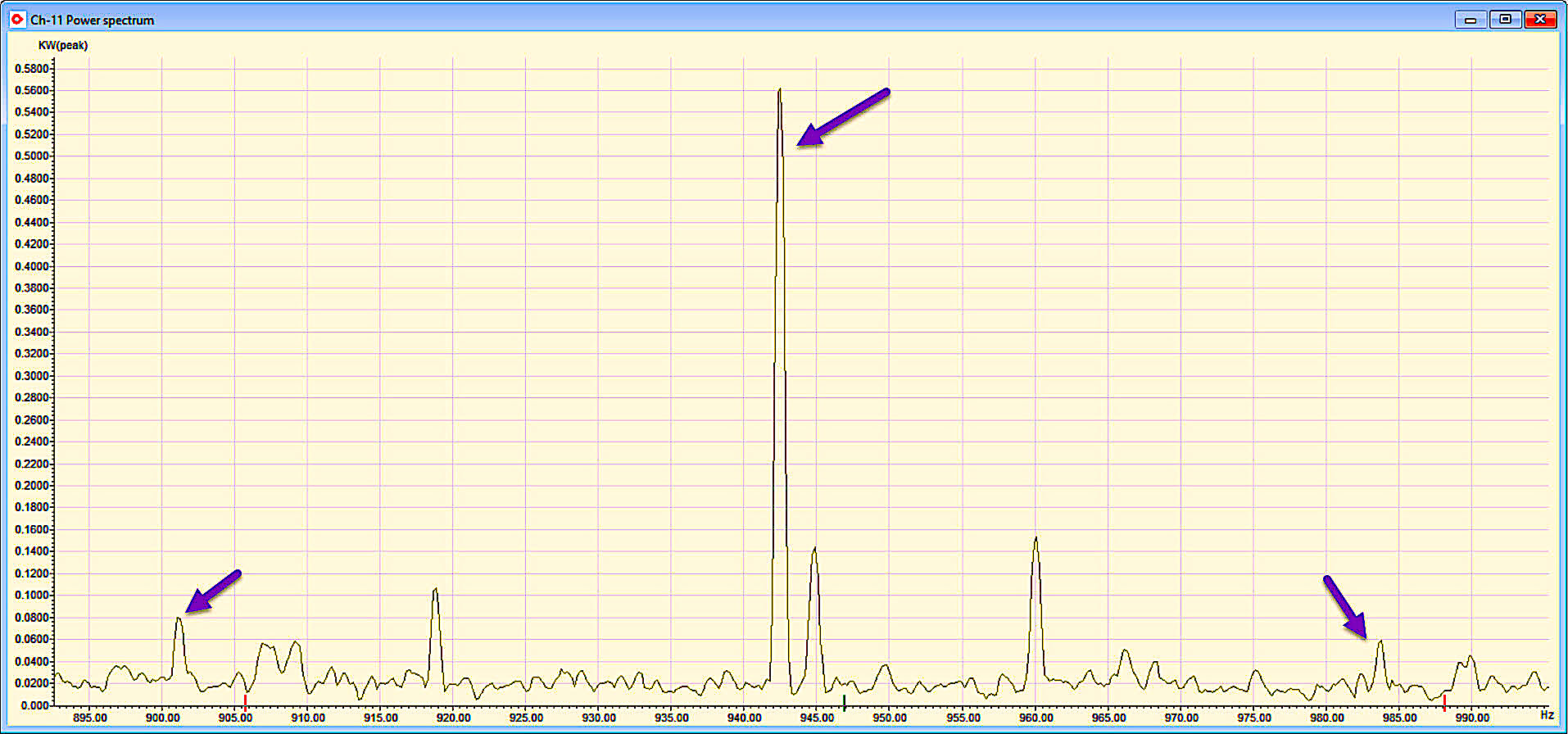
Task: Click the 0.2000 y-axis value
Action: pos(32,486)
